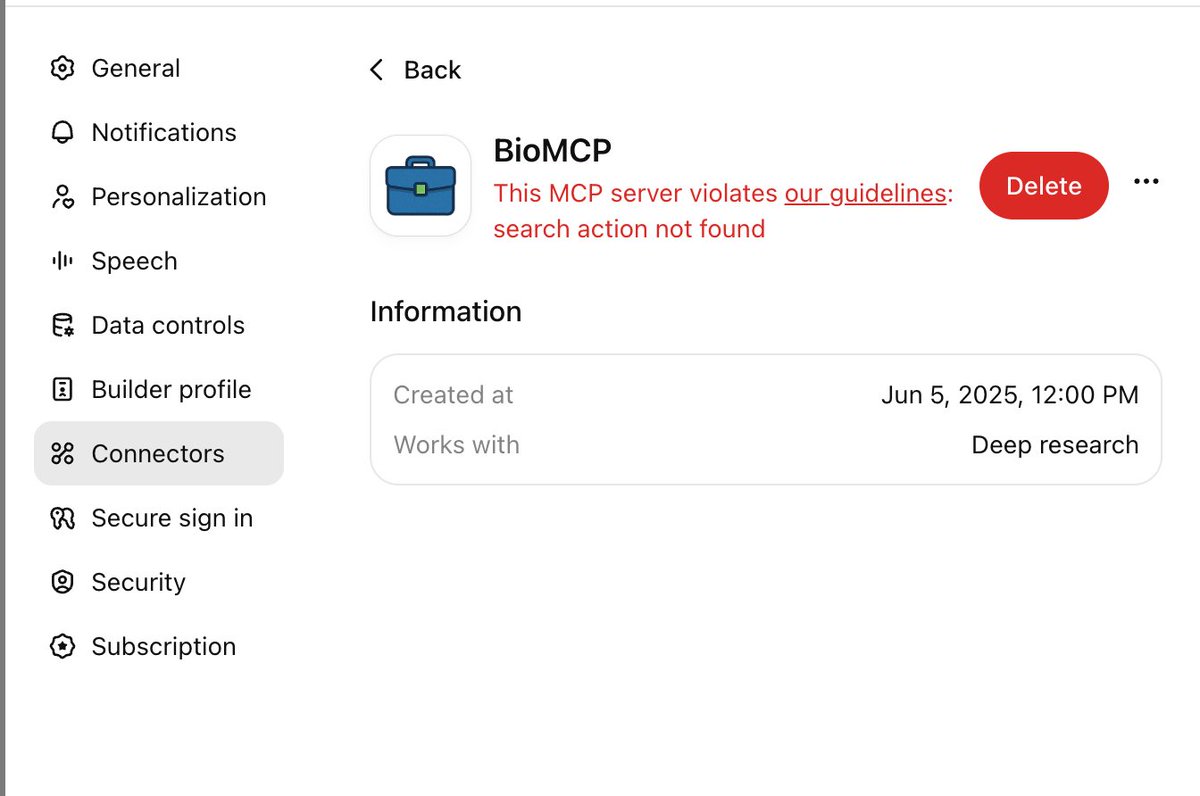Click the Builder profile badge icon
Viewport: 1200px width, 796px height.
pos(62,390)
